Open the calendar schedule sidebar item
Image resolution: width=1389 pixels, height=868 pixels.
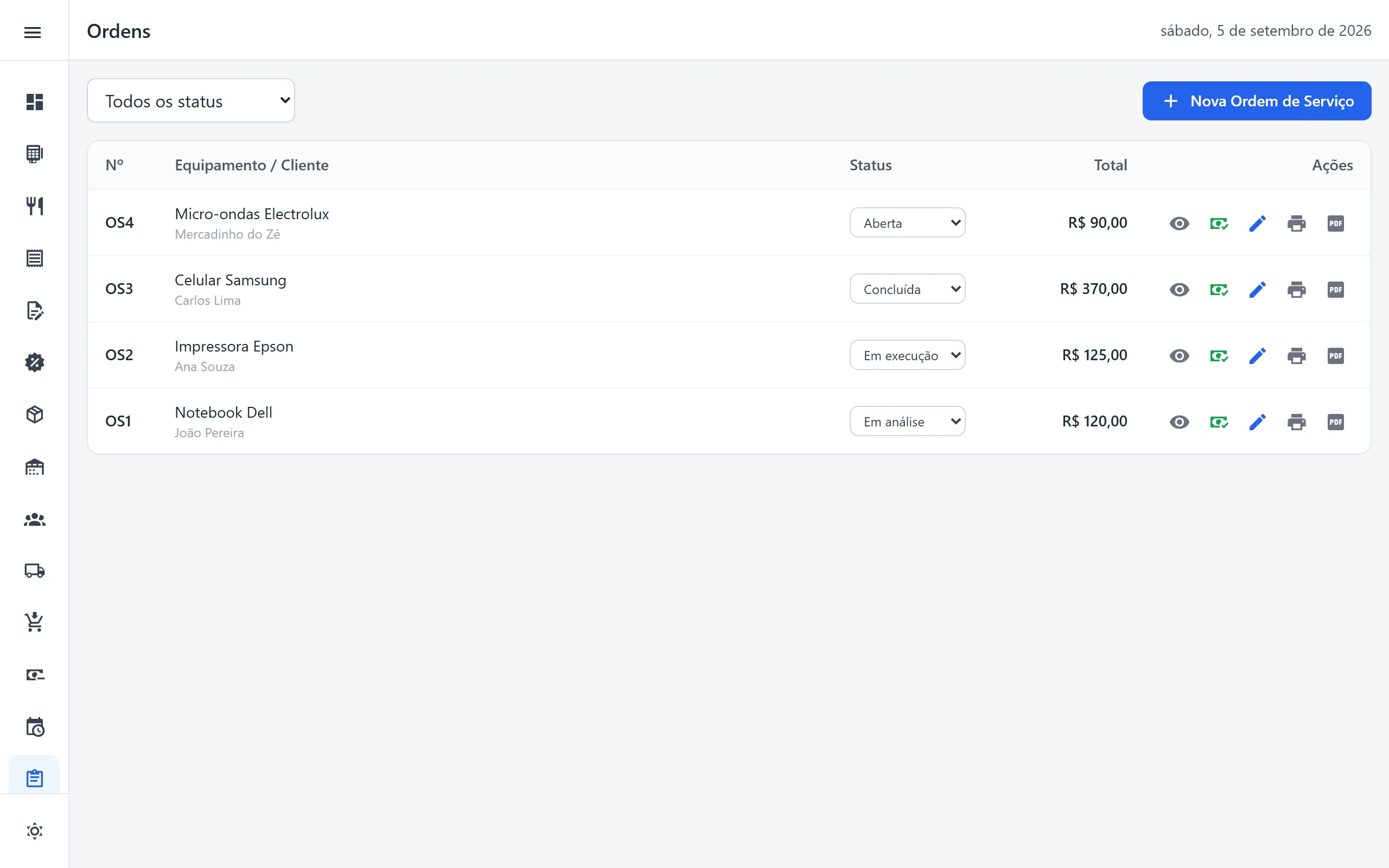point(34,726)
